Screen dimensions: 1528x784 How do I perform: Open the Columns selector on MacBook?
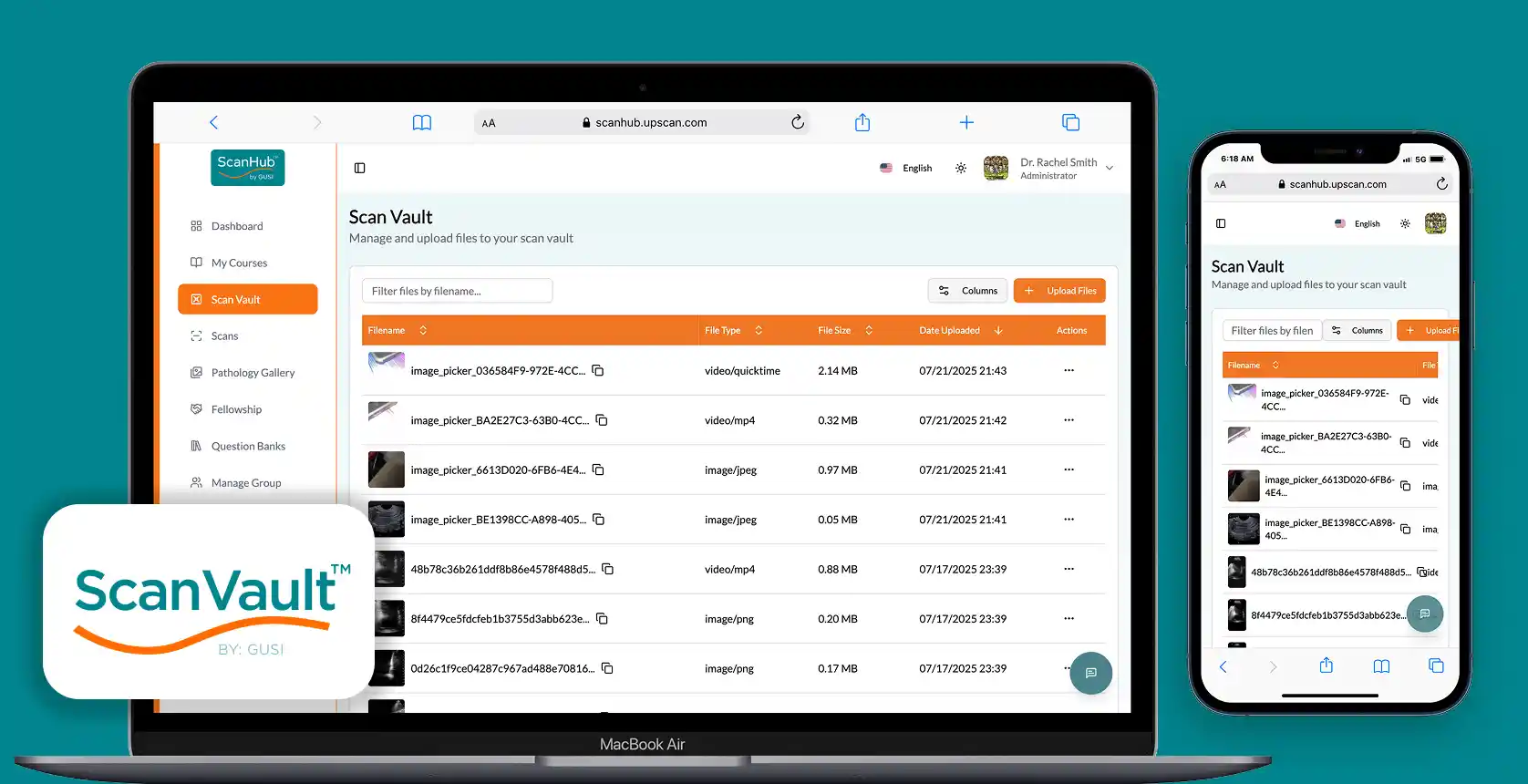click(x=967, y=291)
